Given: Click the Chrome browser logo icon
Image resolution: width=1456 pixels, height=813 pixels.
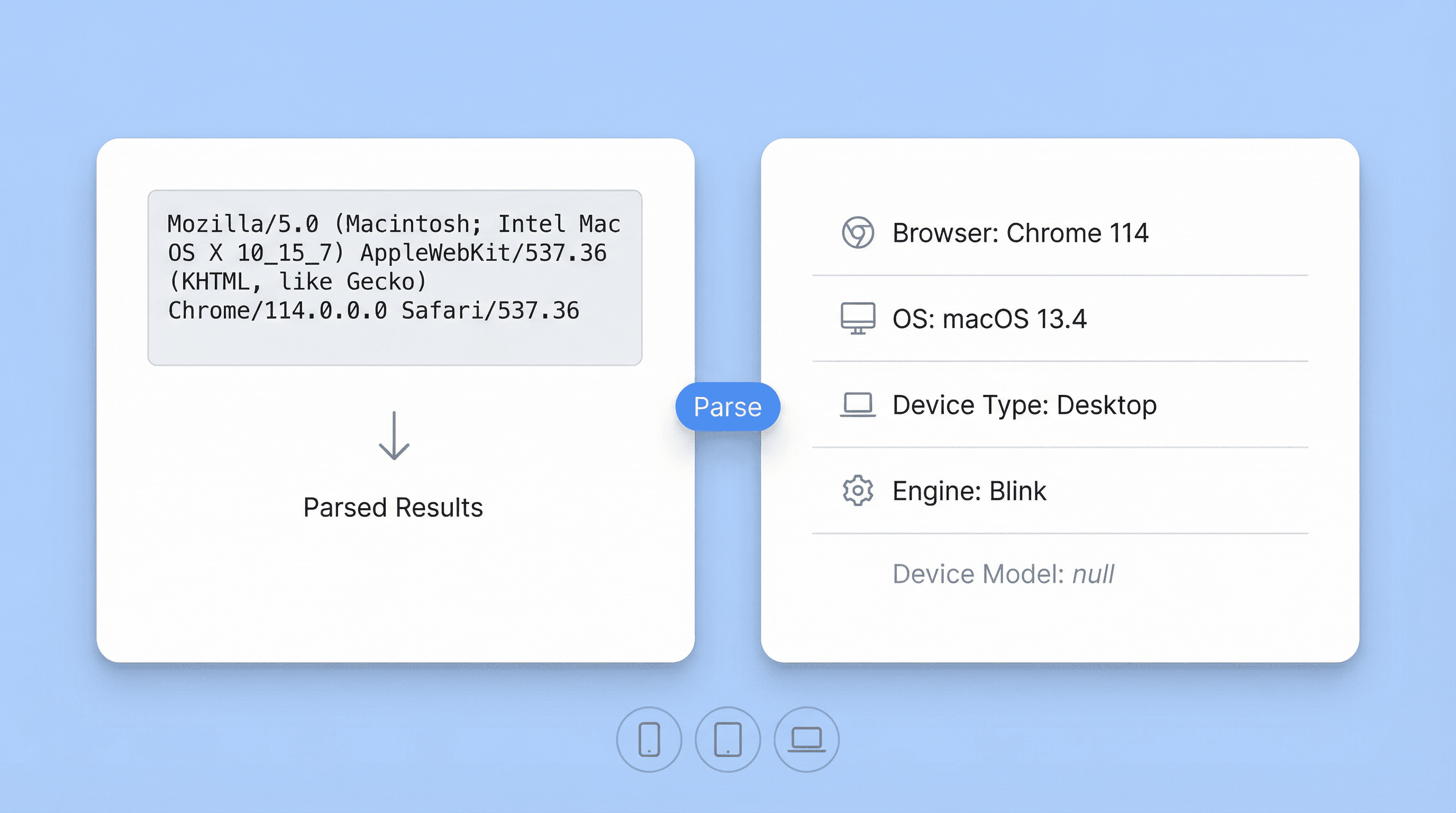Looking at the screenshot, I should (x=858, y=232).
